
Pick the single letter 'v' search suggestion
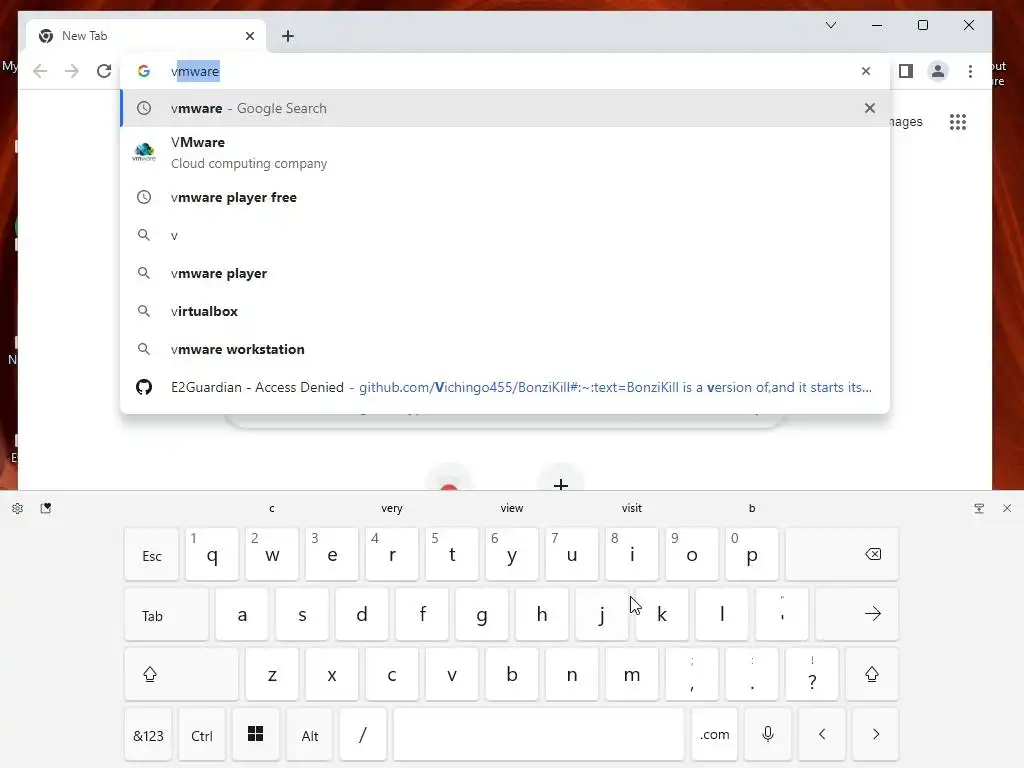(505, 235)
